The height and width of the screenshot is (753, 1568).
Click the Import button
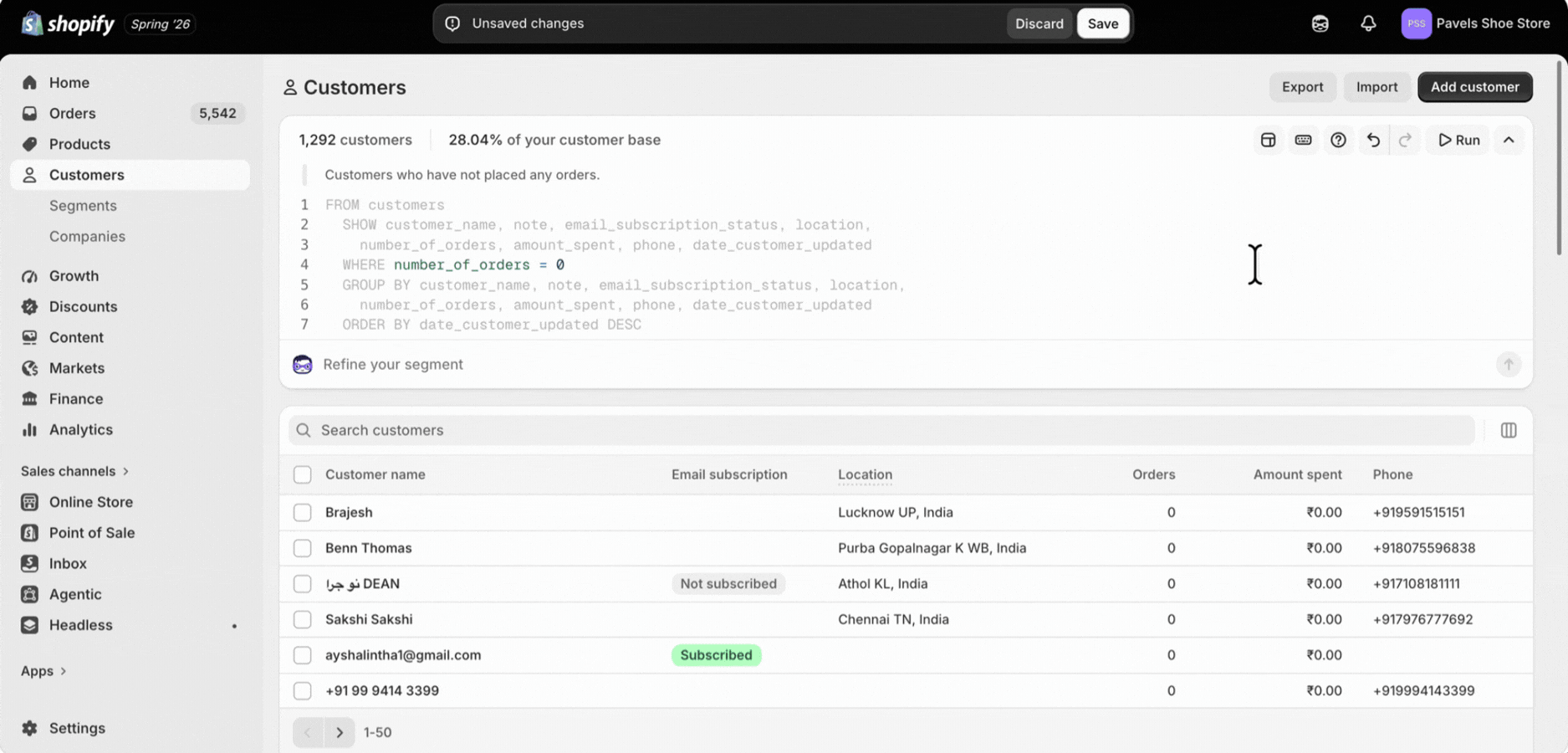(1376, 87)
